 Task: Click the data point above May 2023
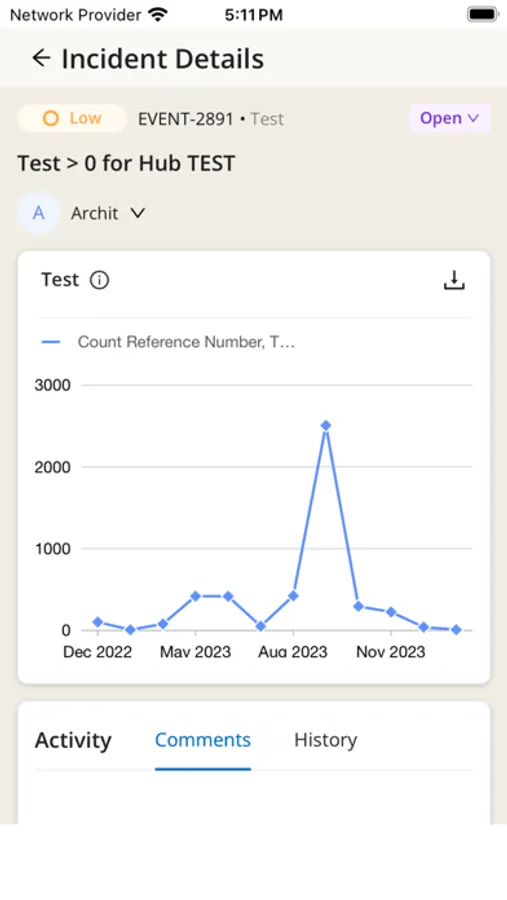(x=195, y=596)
